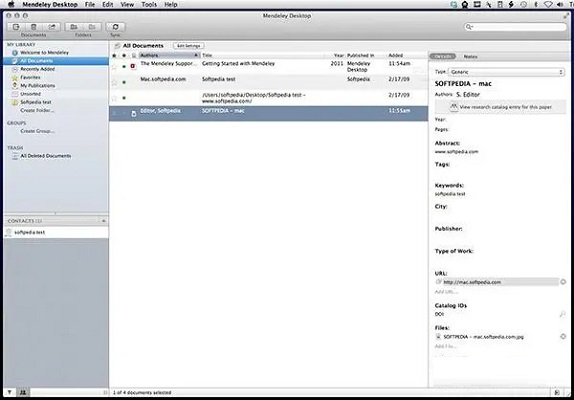Screen dimensions: 574x400
Task: Click the filter funnel icon in status bar
Action: pos(10,392)
